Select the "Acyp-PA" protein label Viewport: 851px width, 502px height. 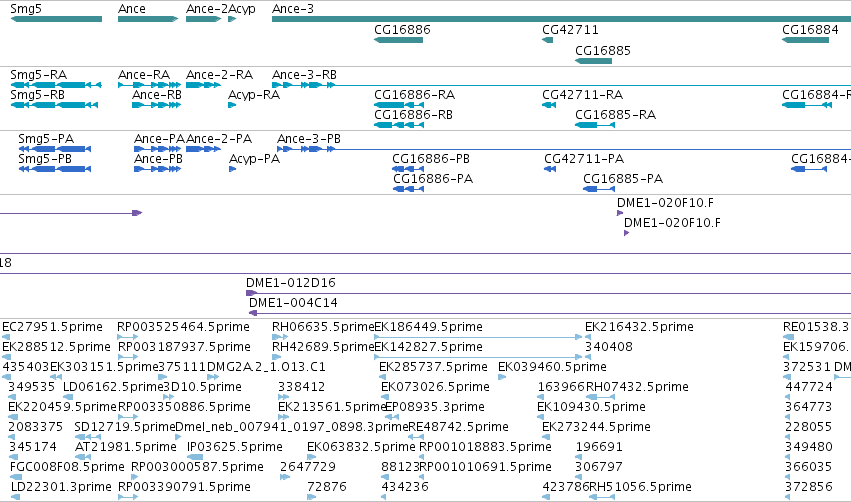pos(255,158)
